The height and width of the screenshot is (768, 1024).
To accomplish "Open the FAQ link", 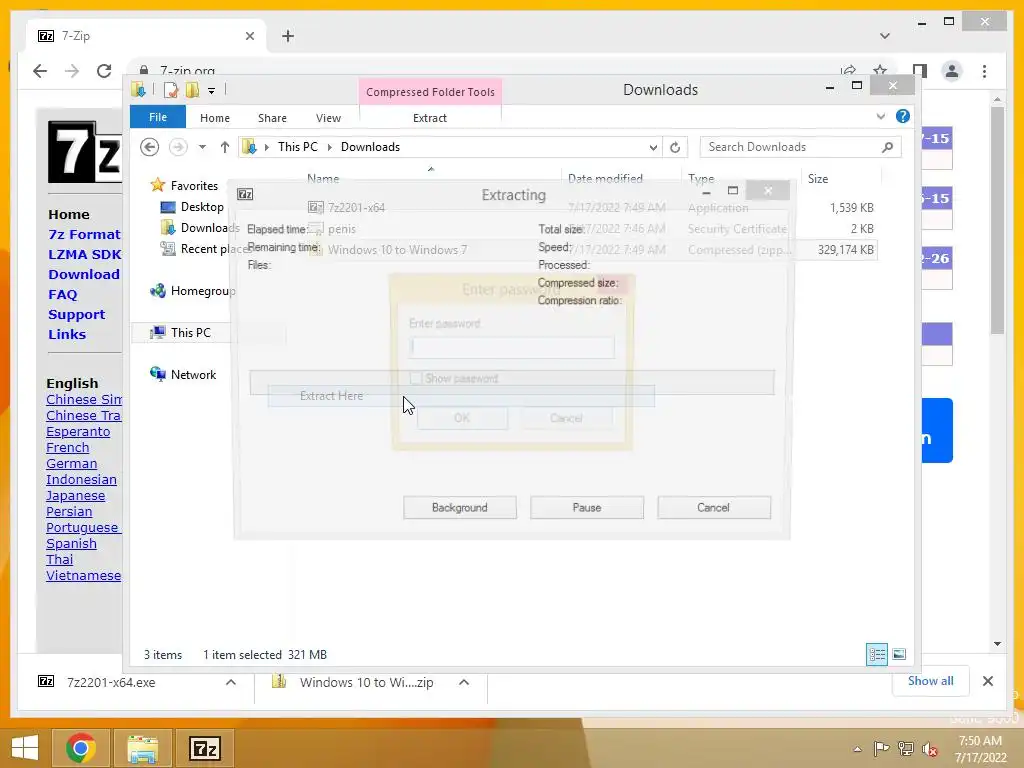I will coord(63,295).
